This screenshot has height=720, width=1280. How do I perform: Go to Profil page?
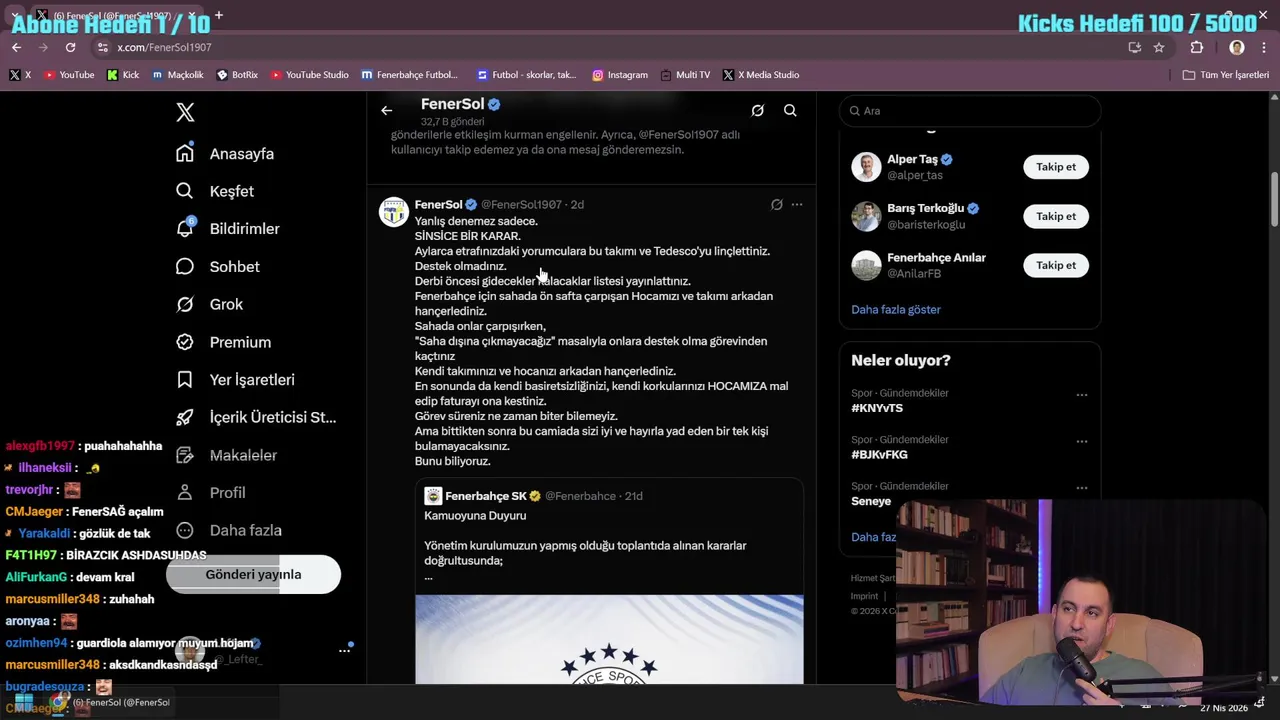pyautogui.click(x=211, y=492)
